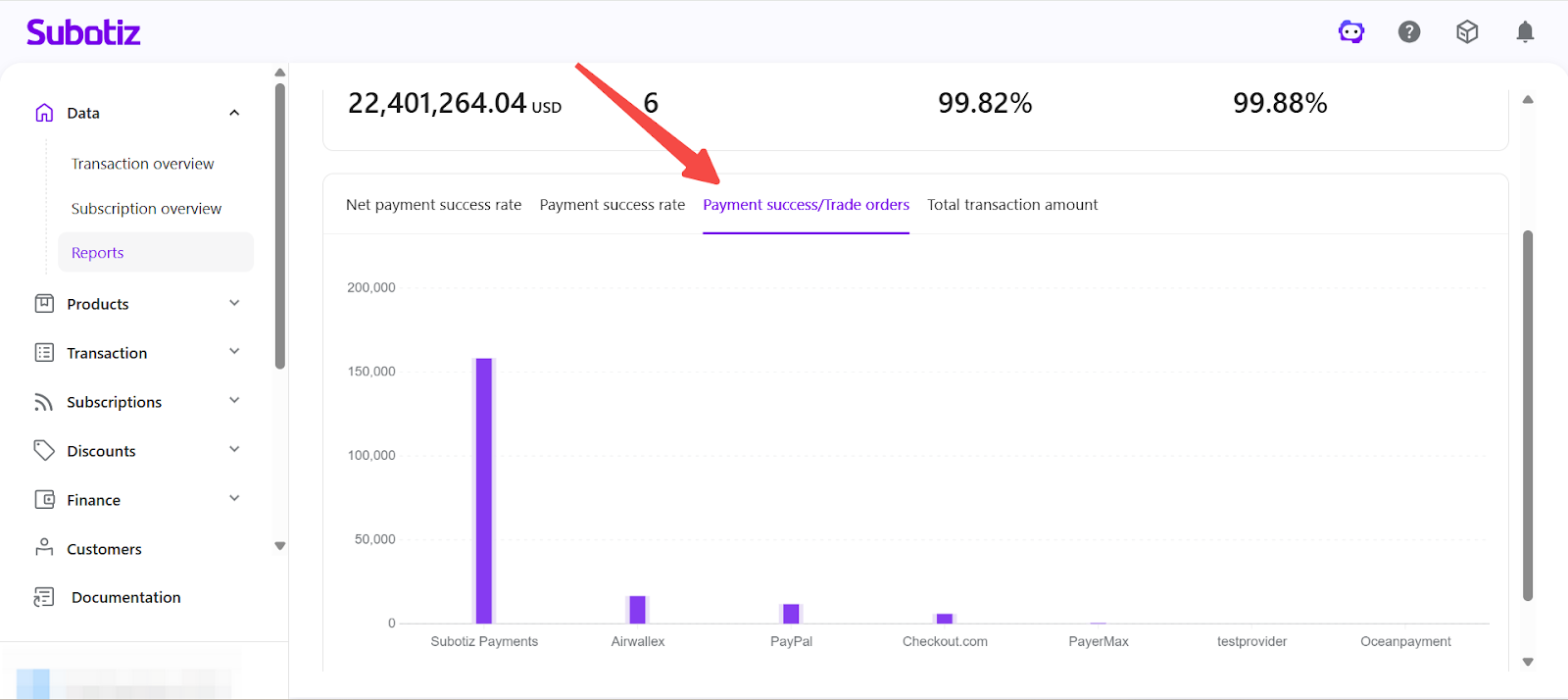Open Subscription overview page
The height and width of the screenshot is (700, 1568).
point(146,209)
